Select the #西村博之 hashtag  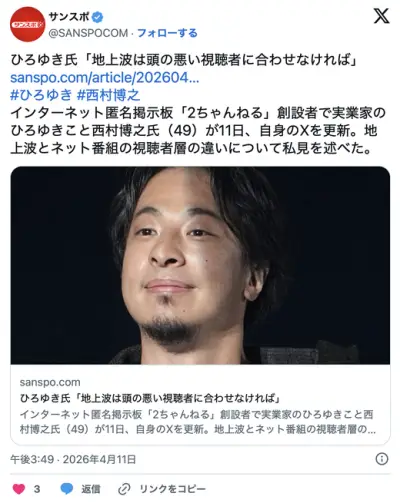(x=108, y=95)
